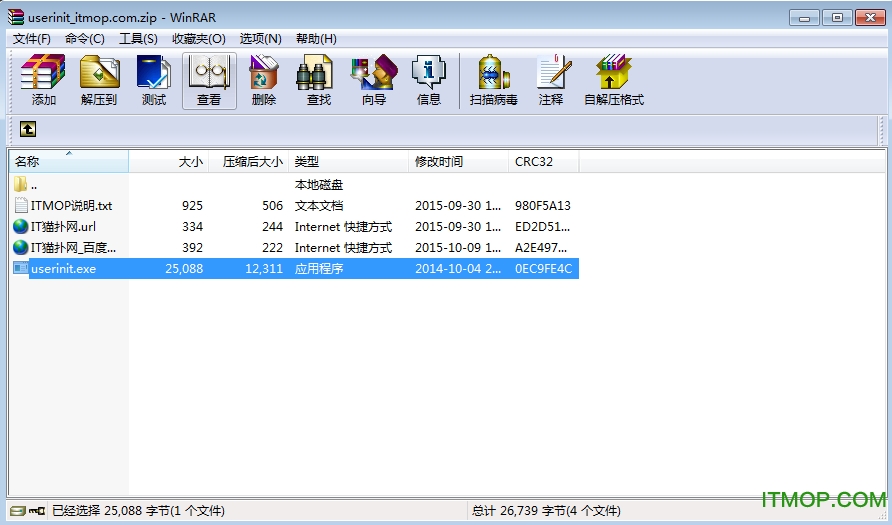Click CRC32 value 980F5A13
Image resolution: width=892 pixels, height=525 pixels.
(543, 205)
